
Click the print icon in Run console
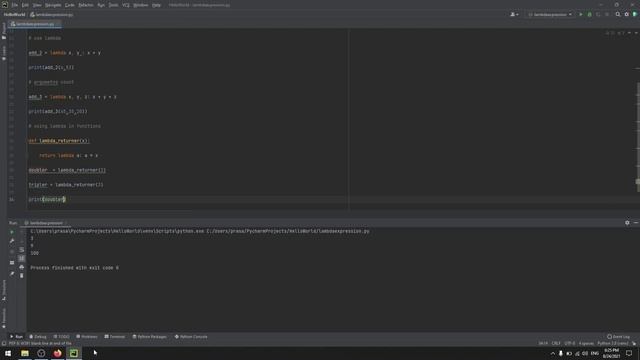click(x=22, y=267)
